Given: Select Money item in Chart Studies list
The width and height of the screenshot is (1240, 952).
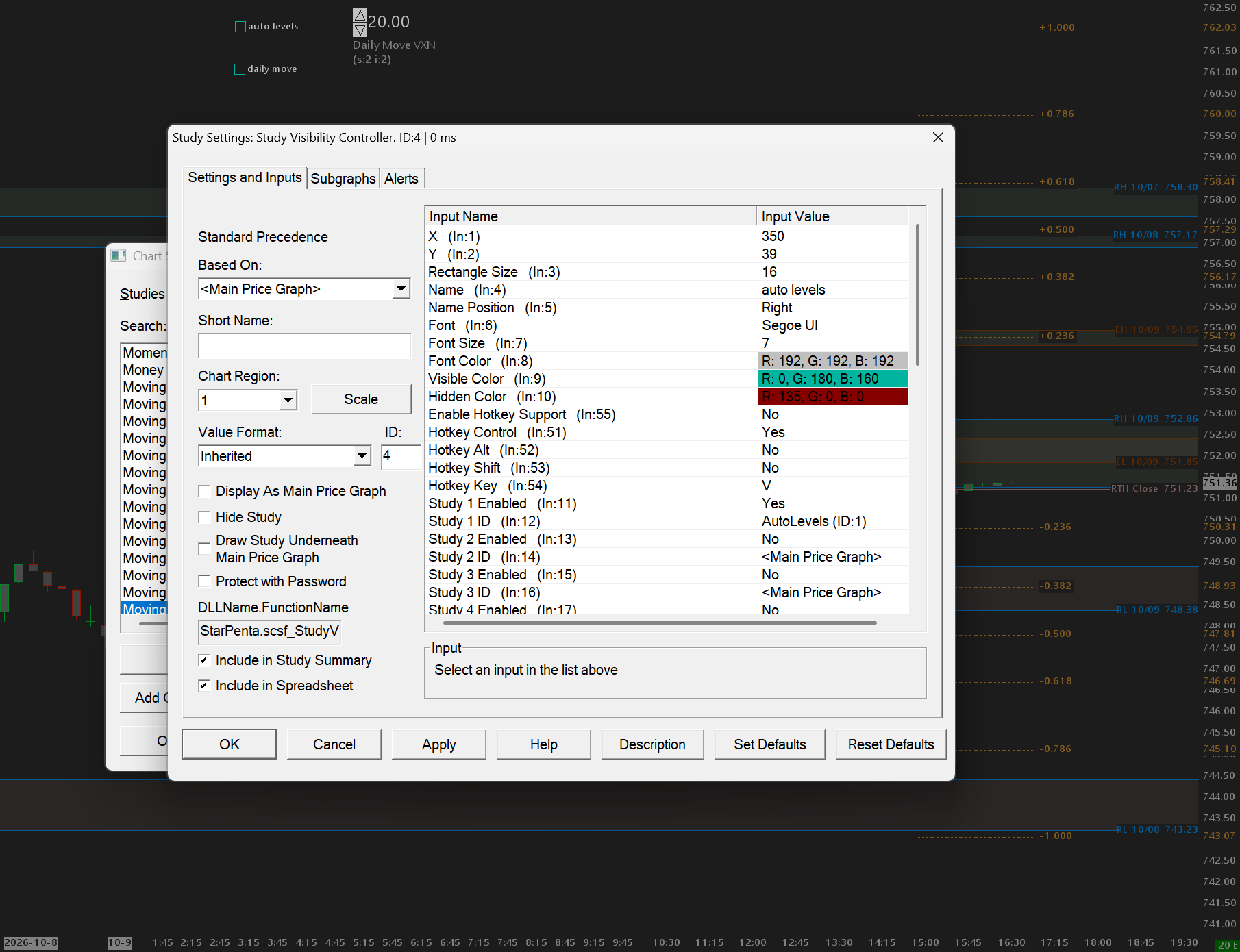Looking at the screenshot, I should (144, 370).
